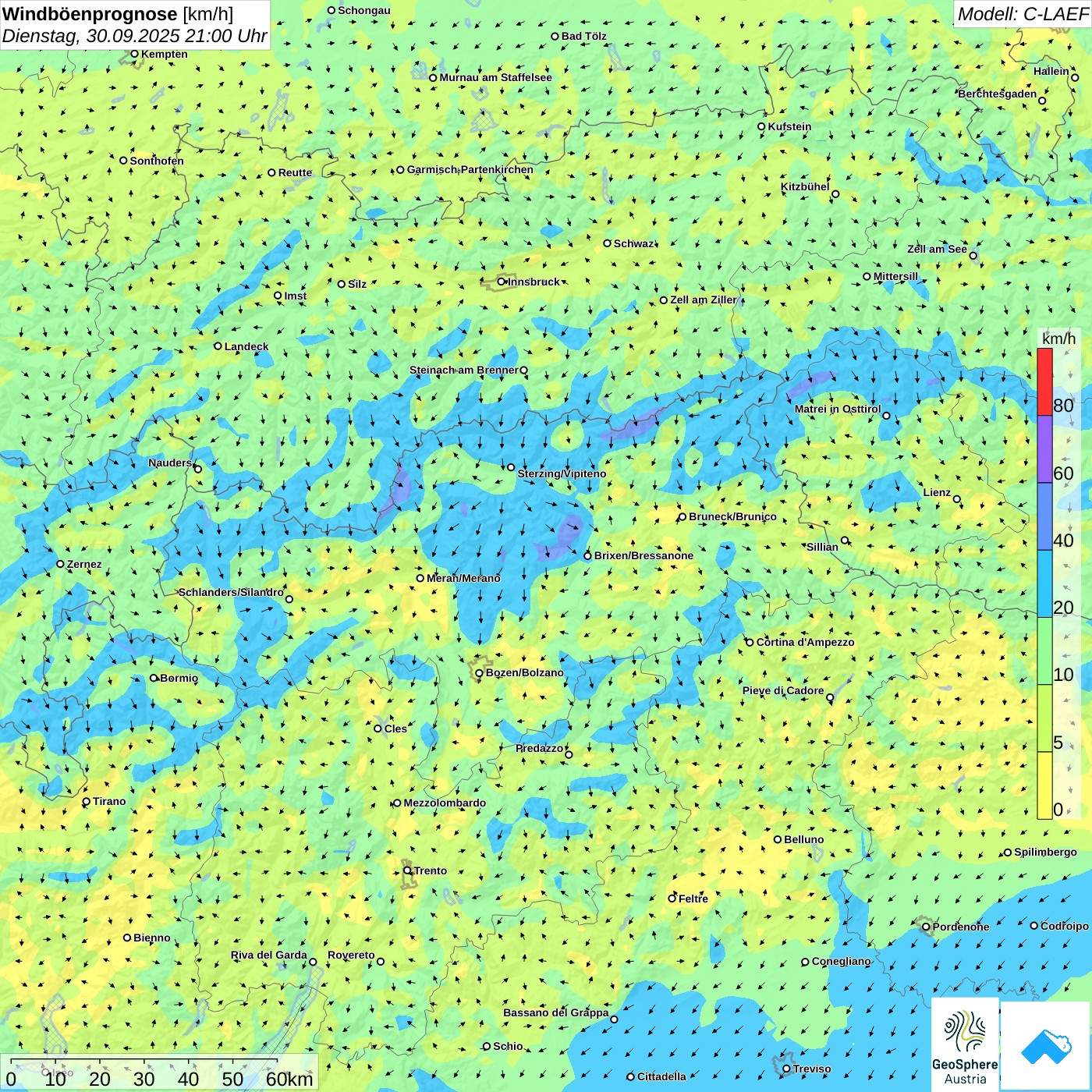Image resolution: width=1092 pixels, height=1092 pixels.
Task: Select the yellow 0–5 km/h legend color
Action: [x=1044, y=785]
